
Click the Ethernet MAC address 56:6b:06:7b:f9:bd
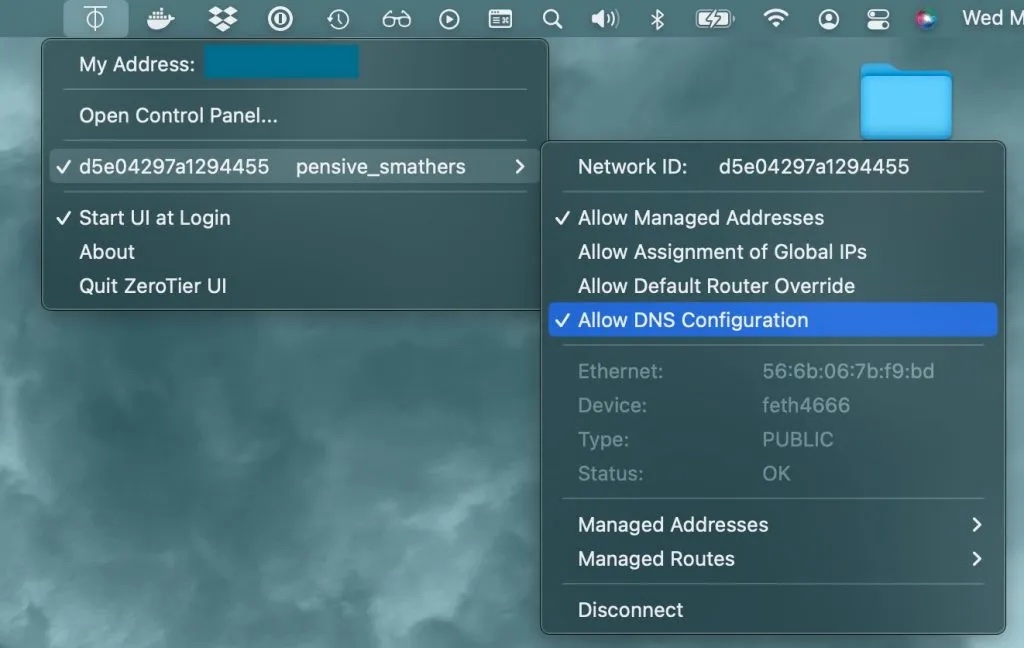848,371
